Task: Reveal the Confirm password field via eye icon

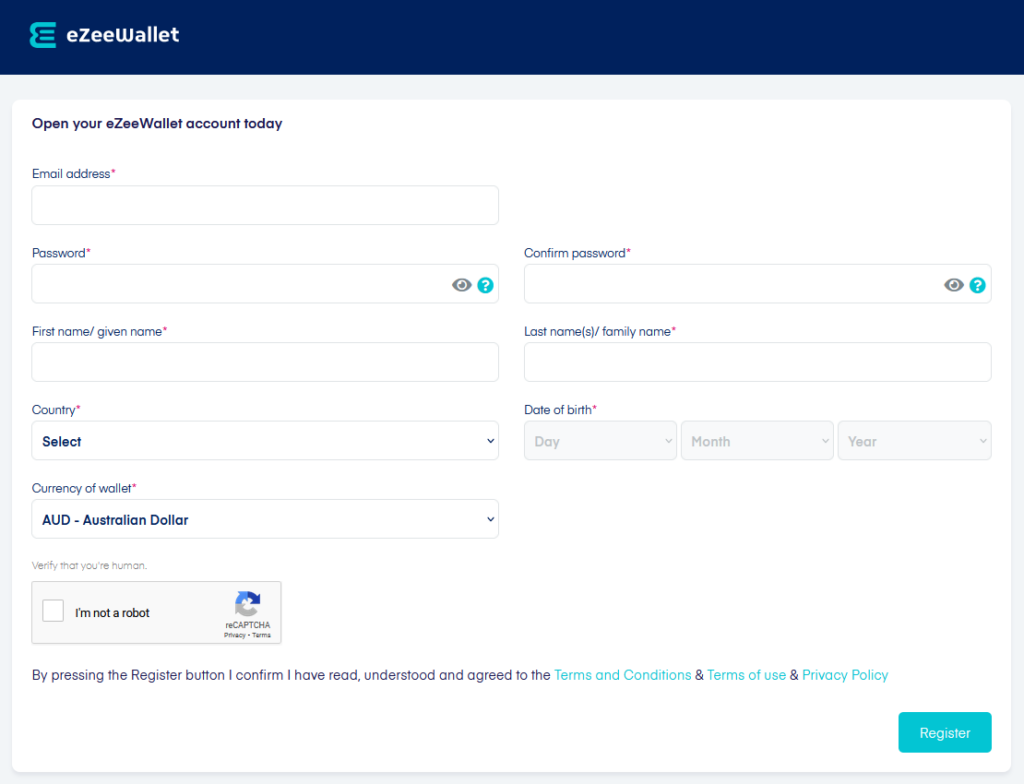Action: pyautogui.click(x=953, y=285)
